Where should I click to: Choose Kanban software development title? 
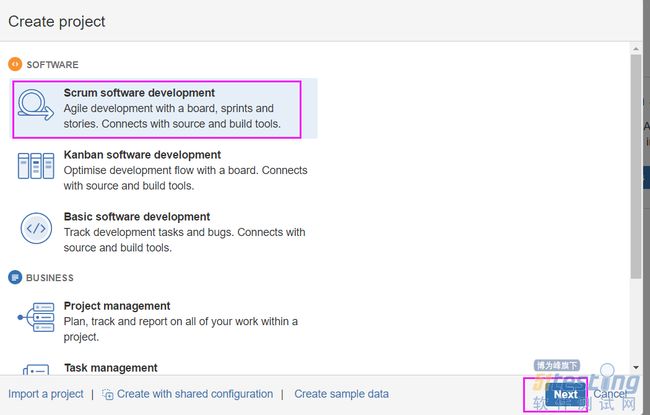(142, 155)
